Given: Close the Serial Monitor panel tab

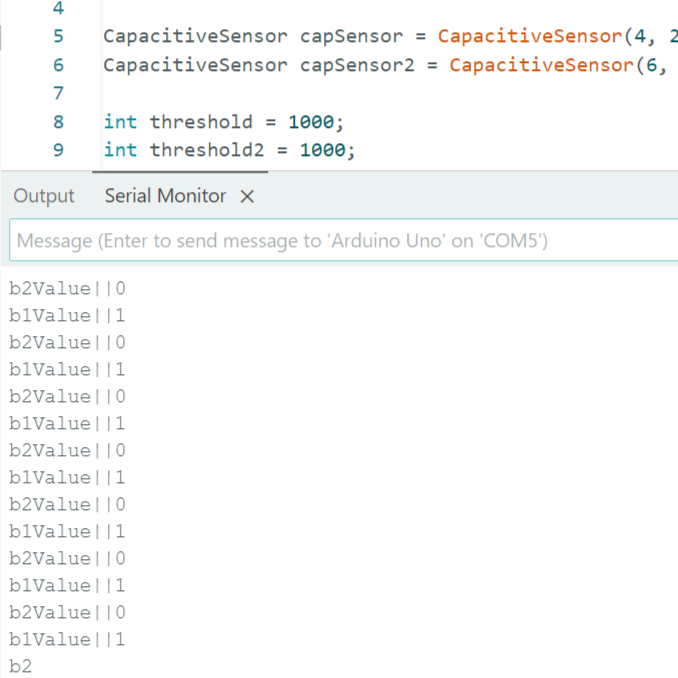Looking at the screenshot, I should [x=247, y=197].
